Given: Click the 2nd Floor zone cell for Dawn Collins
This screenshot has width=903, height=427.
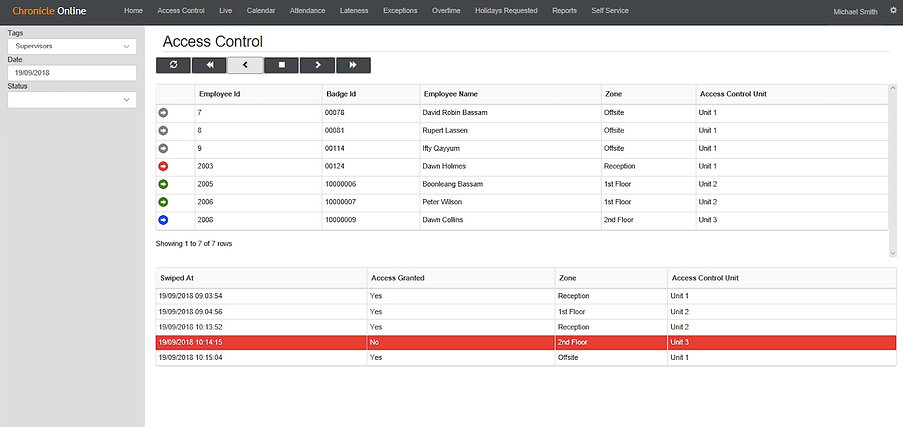Looking at the screenshot, I should tap(648, 220).
